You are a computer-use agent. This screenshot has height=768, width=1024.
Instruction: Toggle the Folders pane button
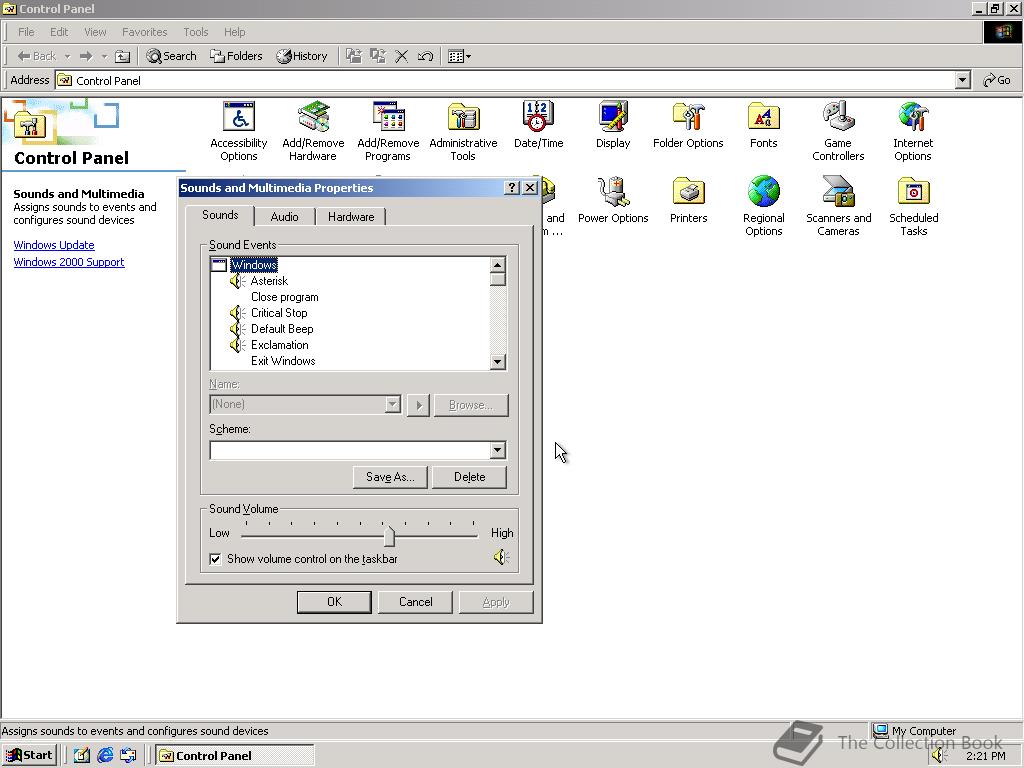point(236,56)
